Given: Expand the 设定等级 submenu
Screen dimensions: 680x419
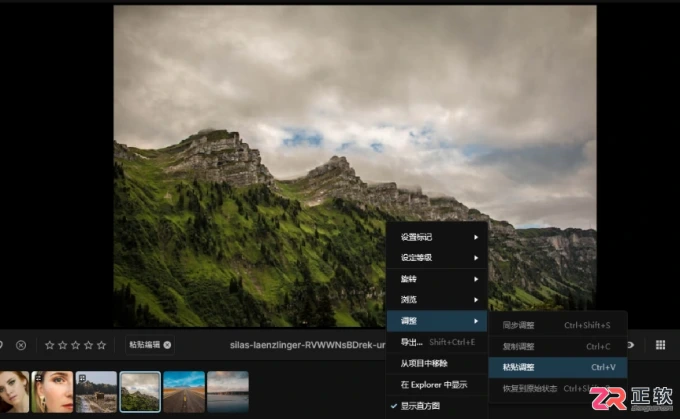Looking at the screenshot, I should click(437, 258).
